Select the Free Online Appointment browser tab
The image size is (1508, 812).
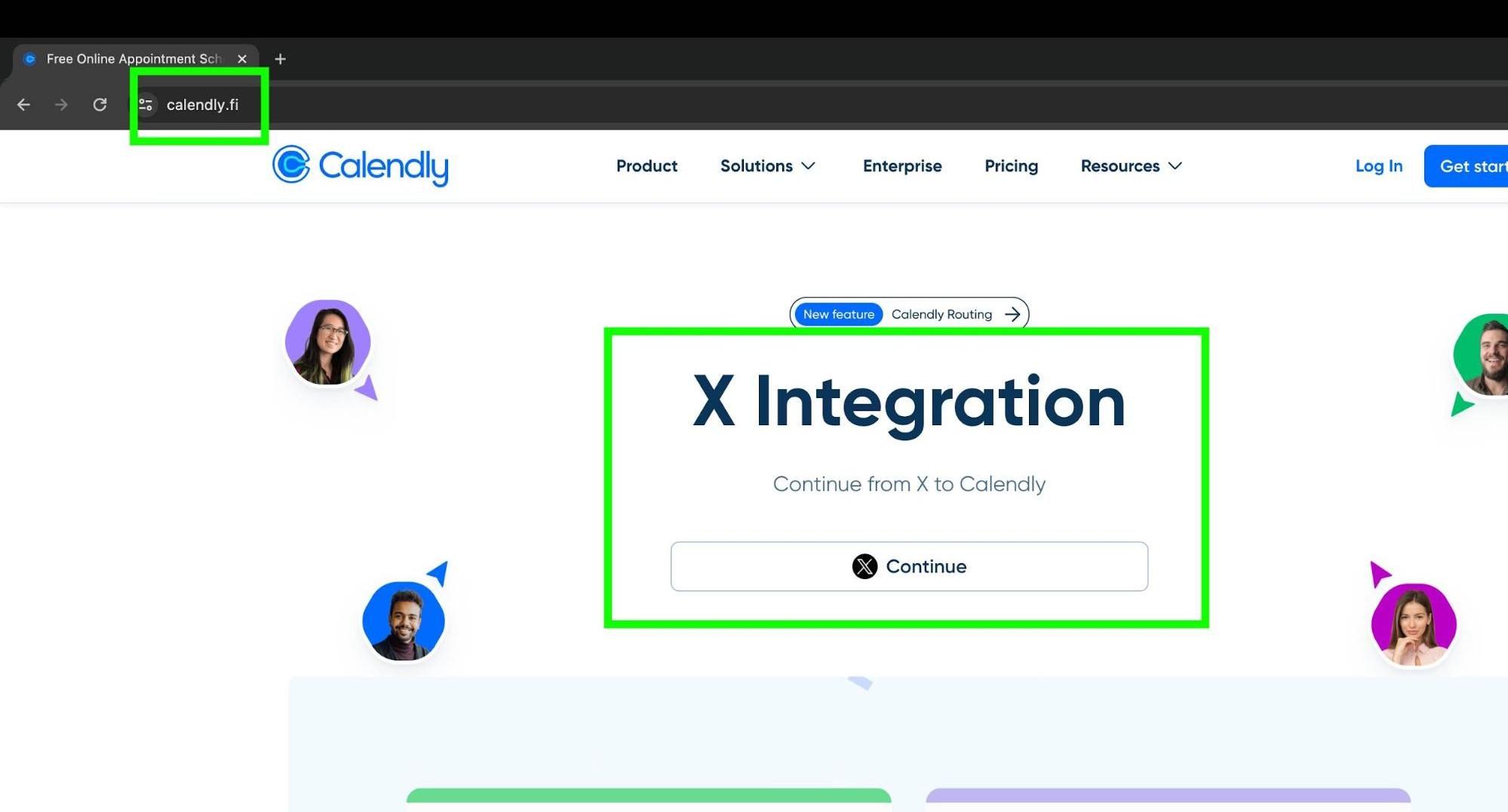click(134, 59)
